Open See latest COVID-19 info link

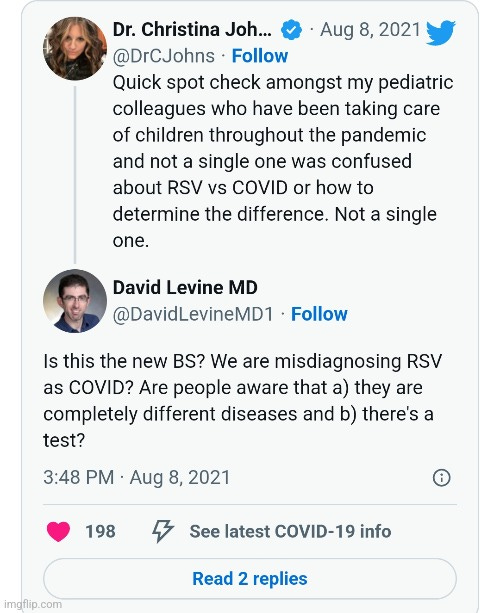coord(290,531)
